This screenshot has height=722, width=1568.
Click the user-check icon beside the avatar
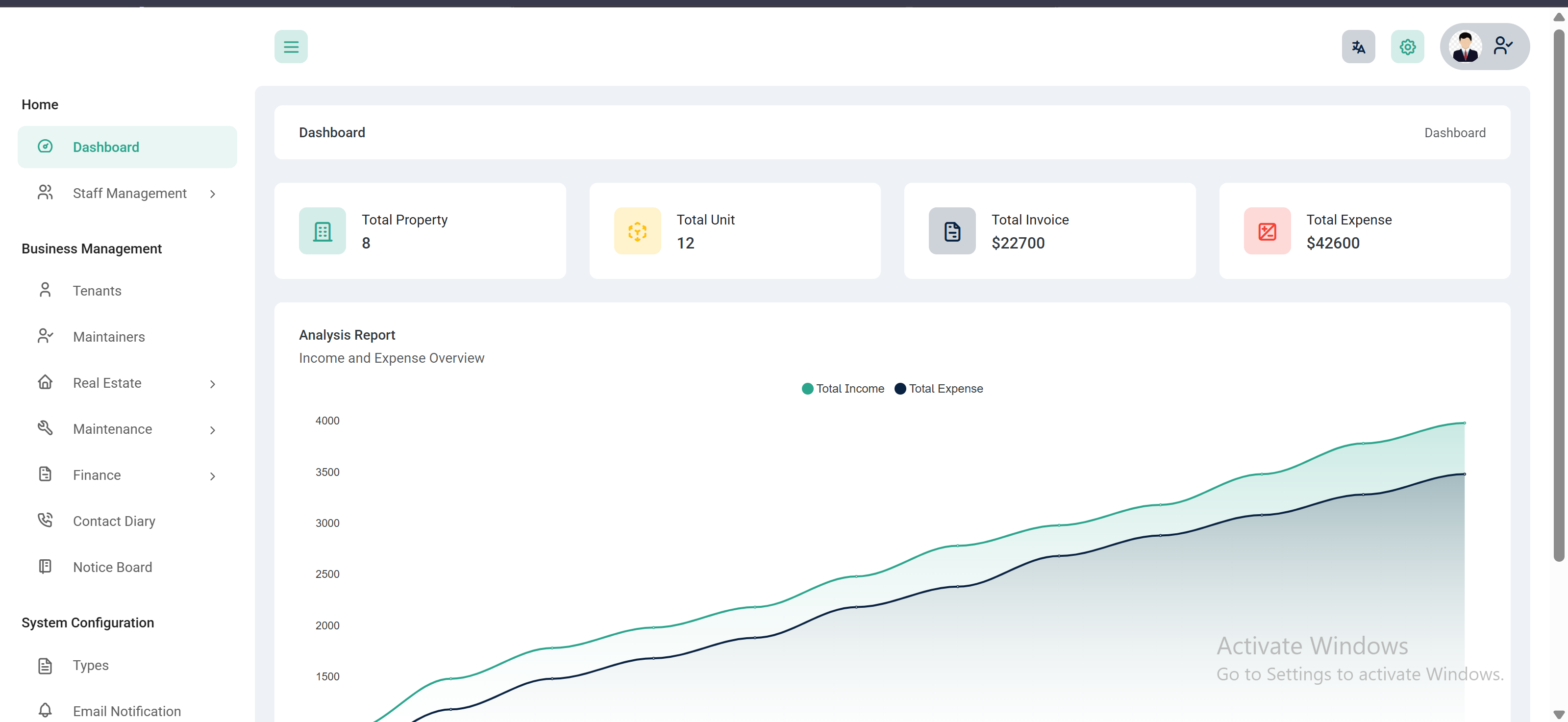click(1503, 46)
